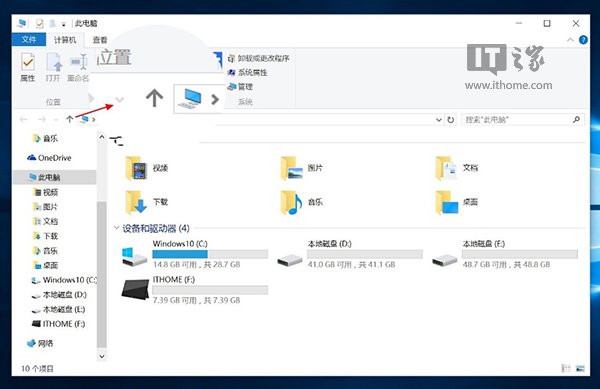Select the Windows10 (C:) drive icon
The width and height of the screenshot is (600, 389).
tap(134, 256)
